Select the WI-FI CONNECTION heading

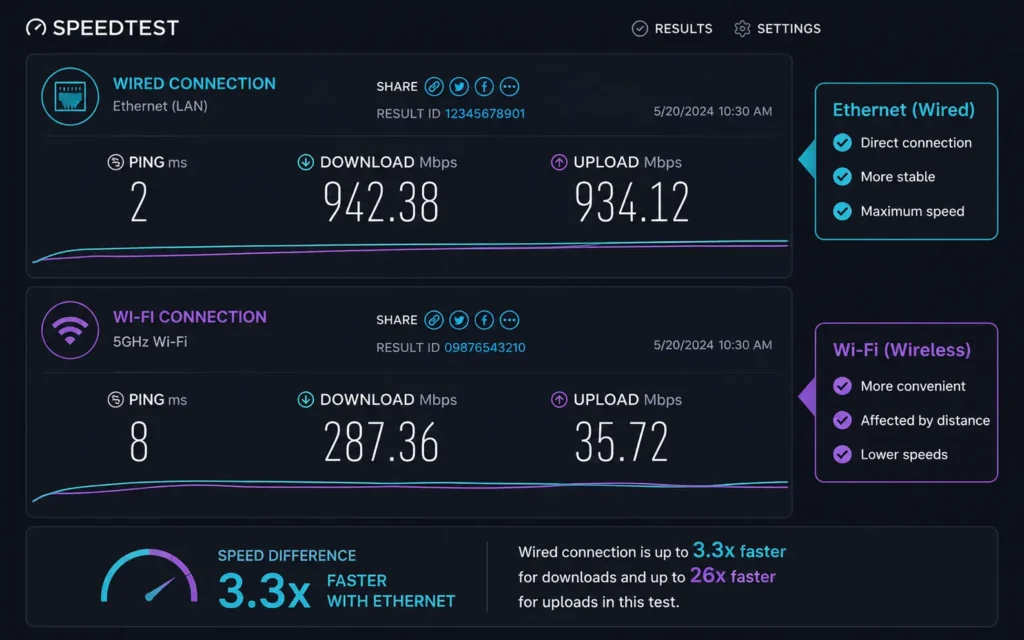190,317
